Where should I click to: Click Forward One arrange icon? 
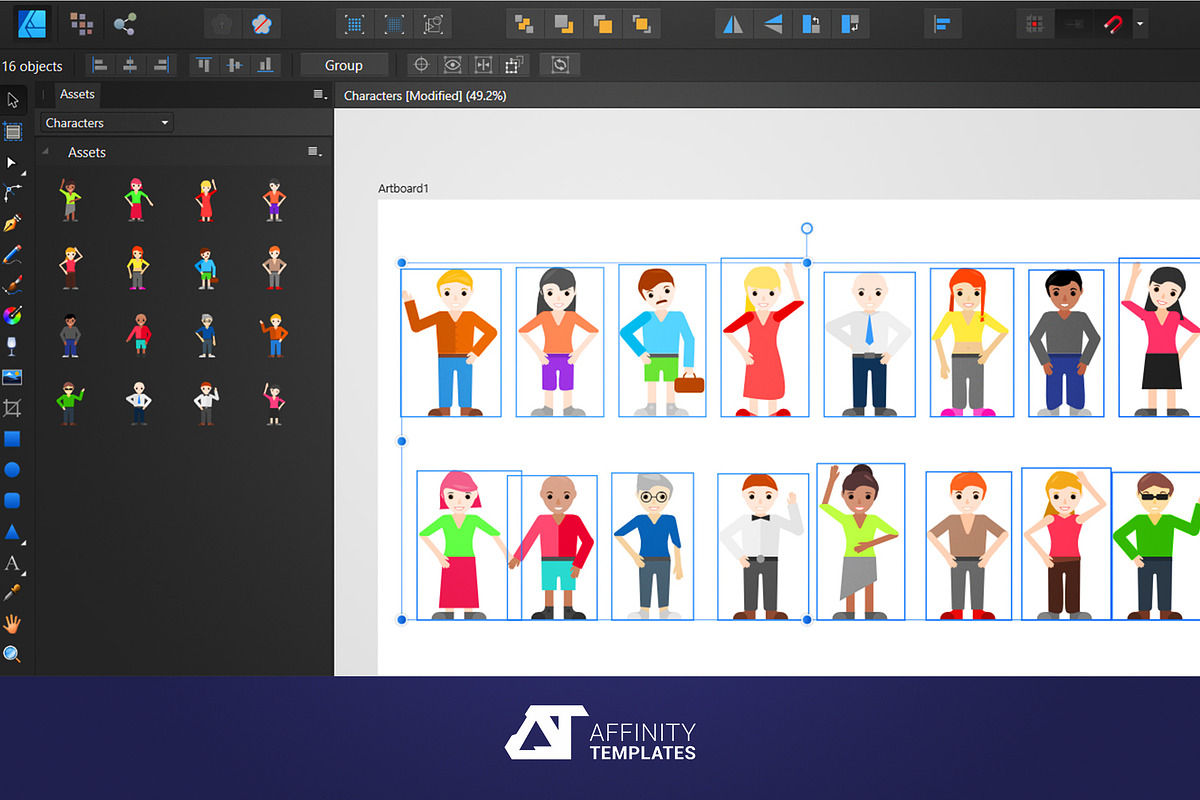point(603,23)
